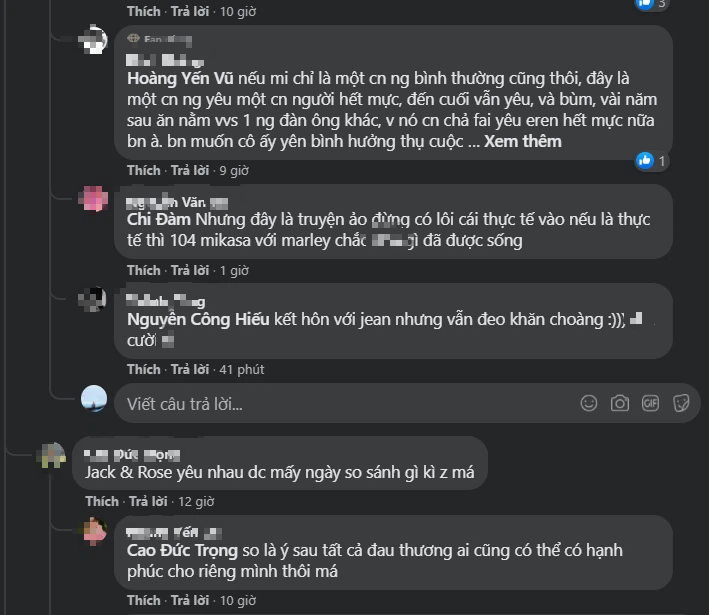Open avatar of commenter replying to Chi Đàm
This screenshot has width=709, height=615.
click(94, 198)
